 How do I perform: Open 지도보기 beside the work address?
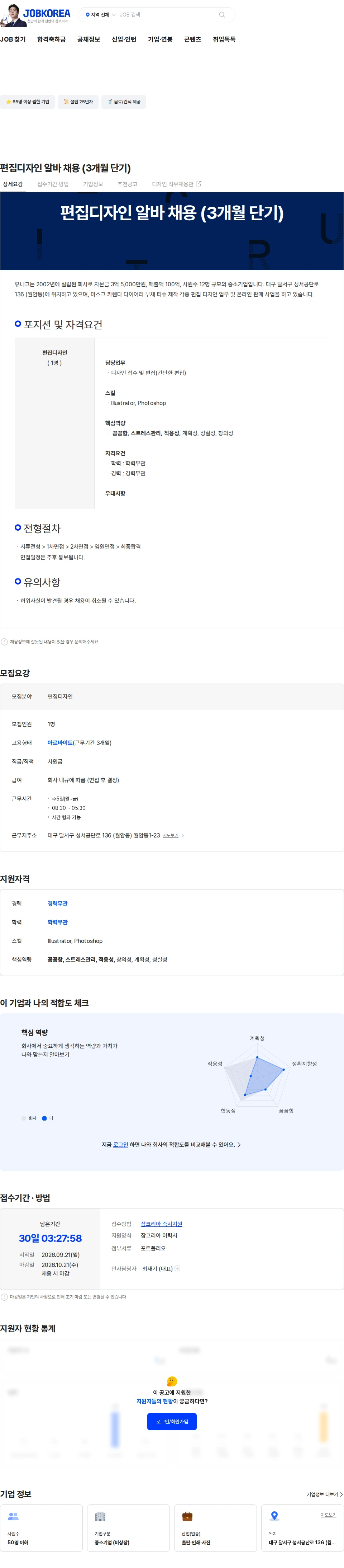coord(171,836)
